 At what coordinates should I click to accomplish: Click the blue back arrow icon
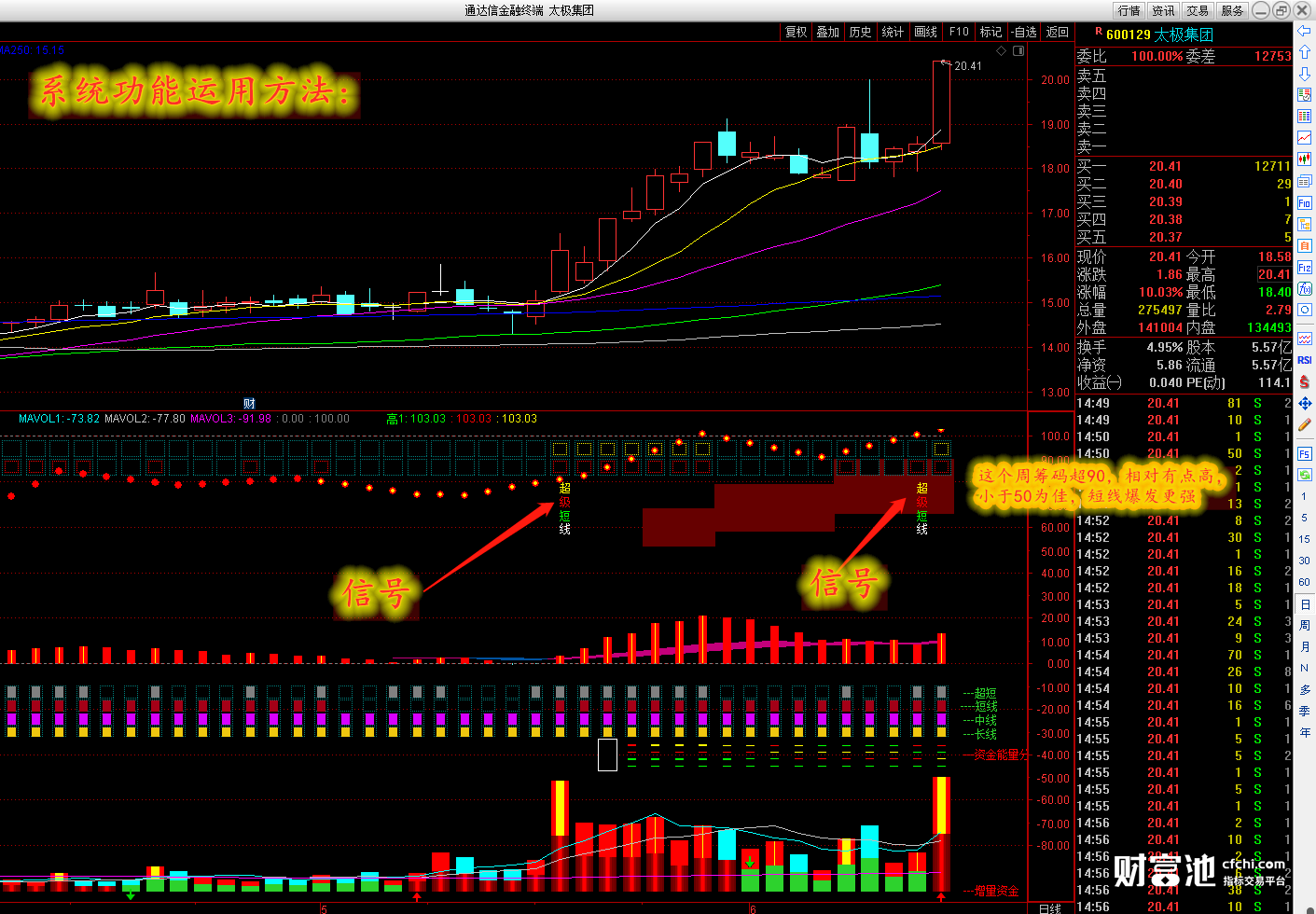point(1305,31)
